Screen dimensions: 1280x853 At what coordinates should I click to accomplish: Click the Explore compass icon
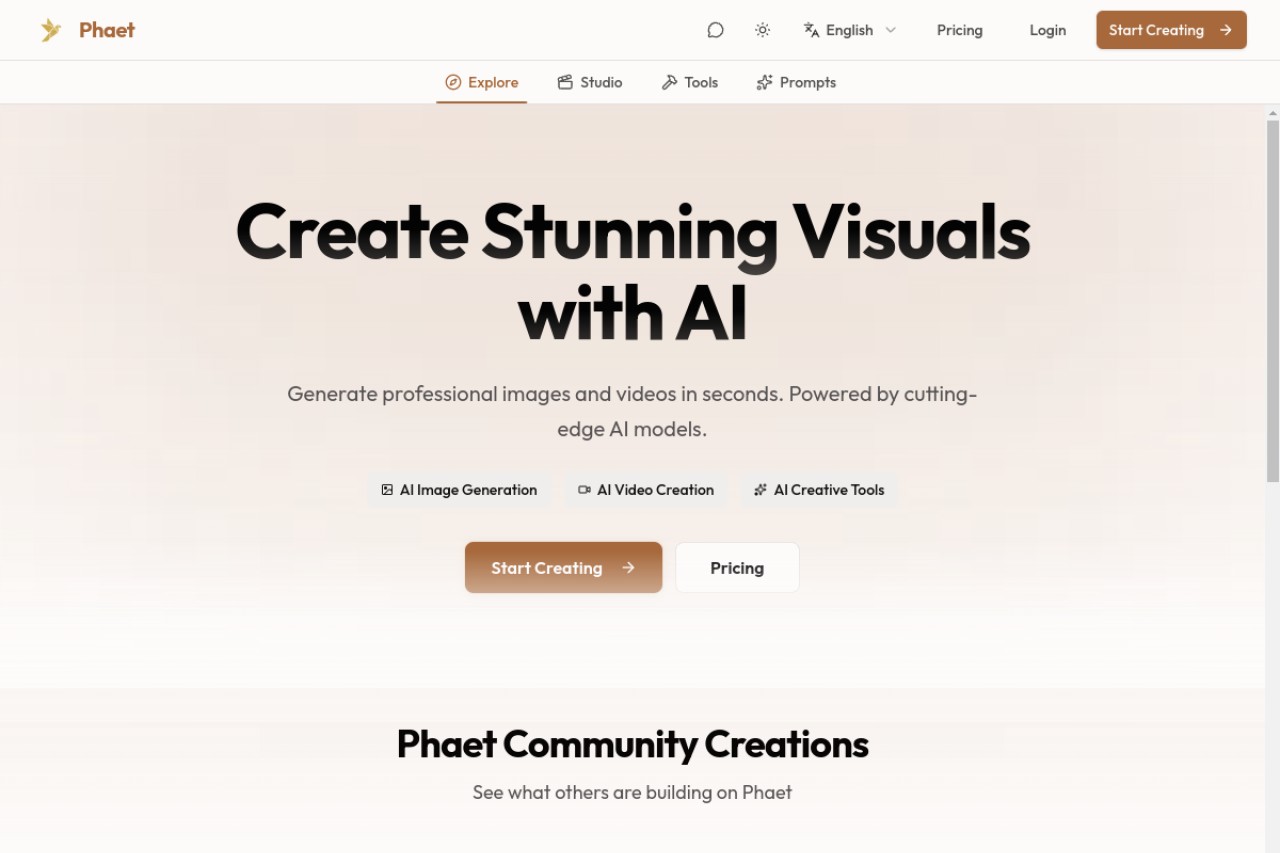[x=453, y=82]
